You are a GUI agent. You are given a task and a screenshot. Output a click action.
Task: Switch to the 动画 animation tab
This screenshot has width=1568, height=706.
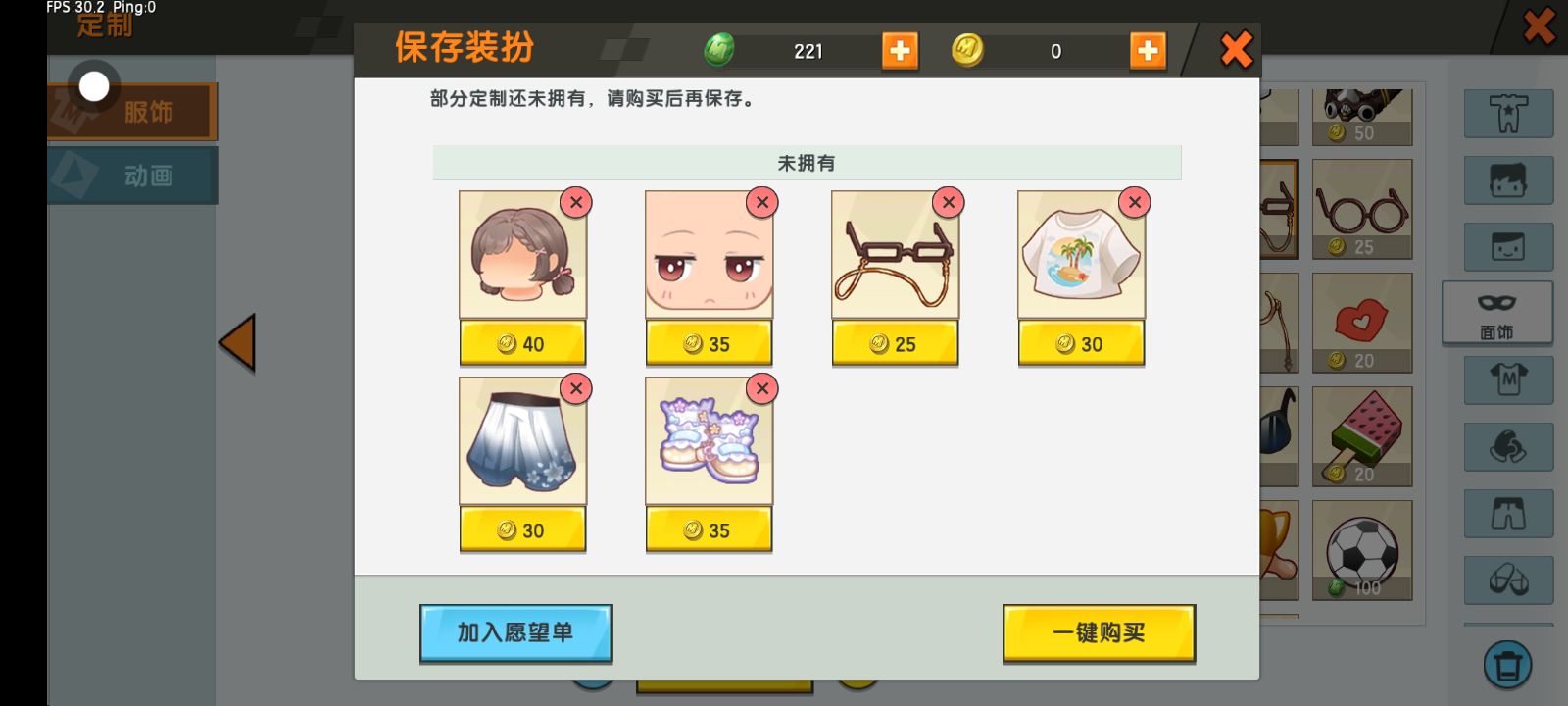point(132,176)
